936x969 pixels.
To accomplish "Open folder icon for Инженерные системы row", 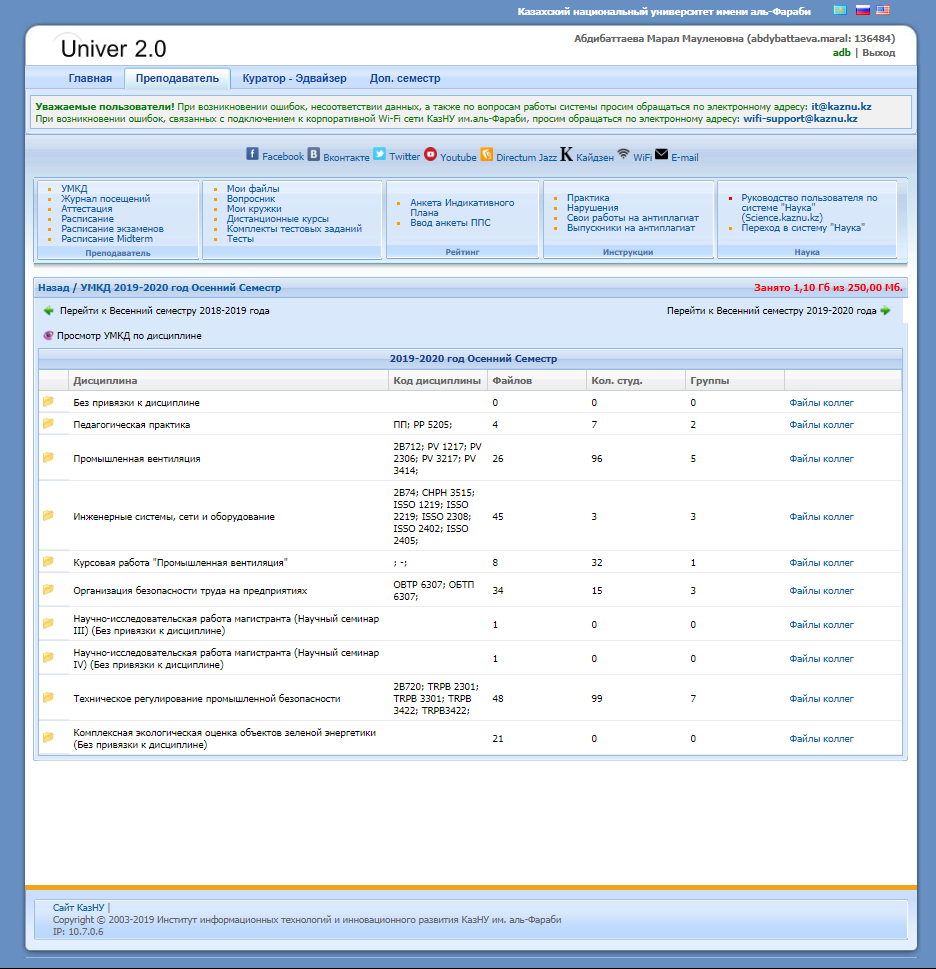I will (x=48, y=515).
